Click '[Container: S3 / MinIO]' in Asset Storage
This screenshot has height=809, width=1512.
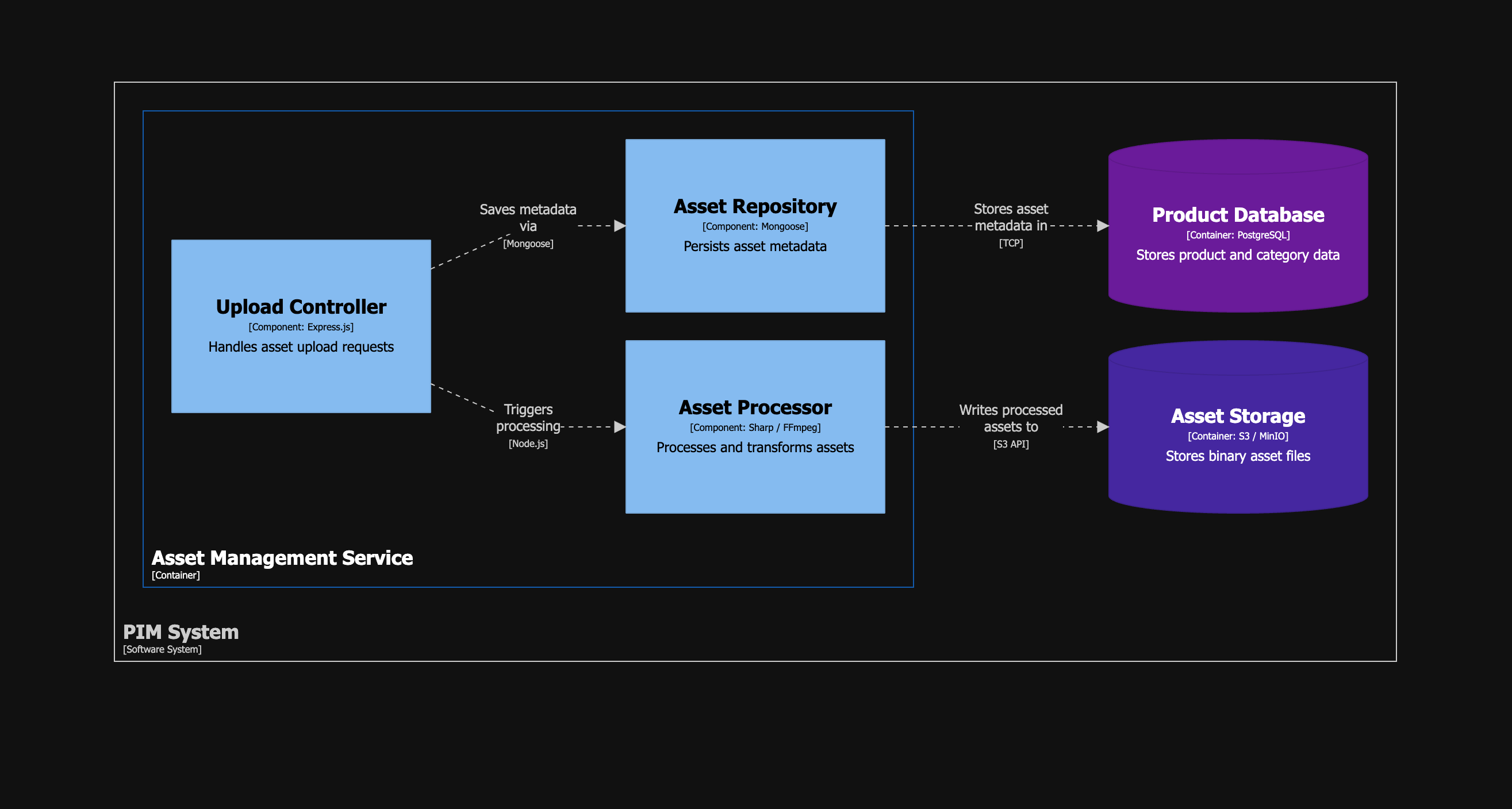(x=1238, y=437)
